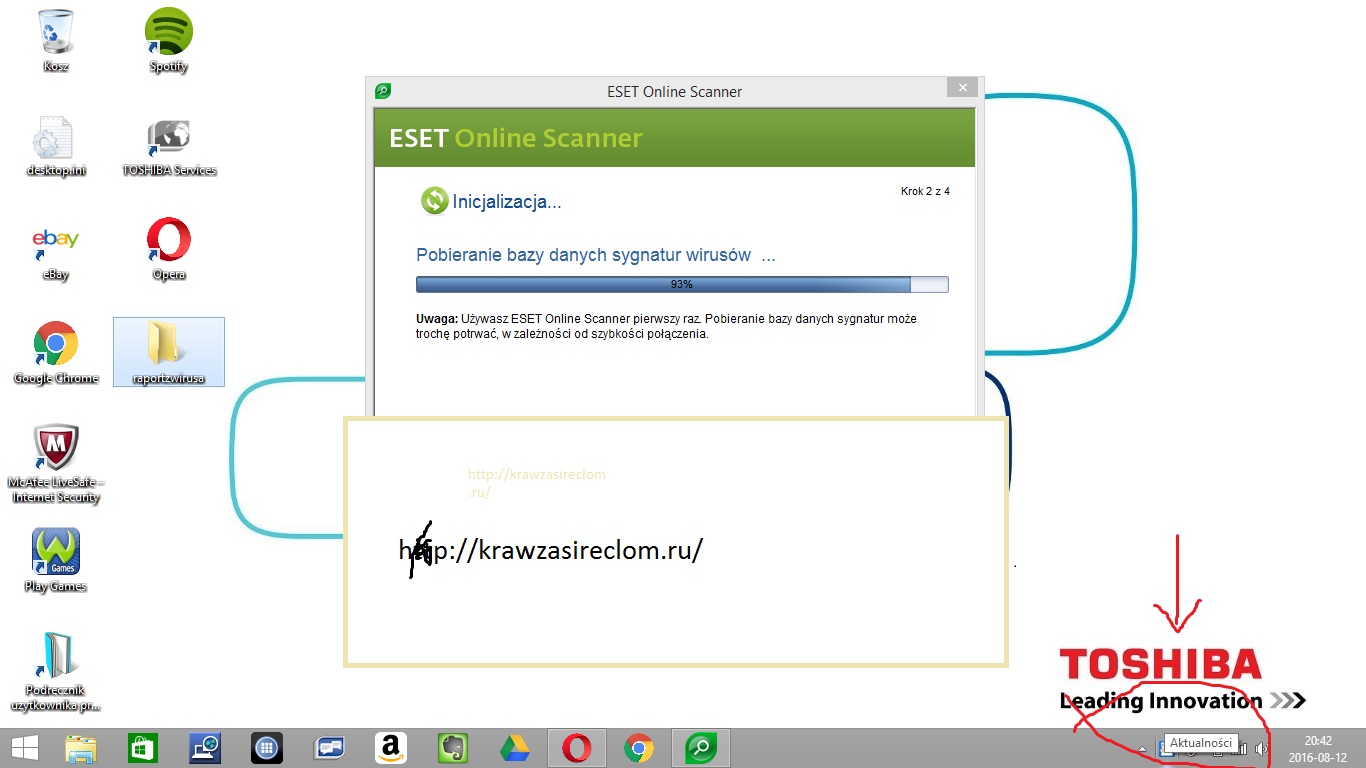
Task: Open Google Chrome desktop shortcut
Action: (x=56, y=353)
